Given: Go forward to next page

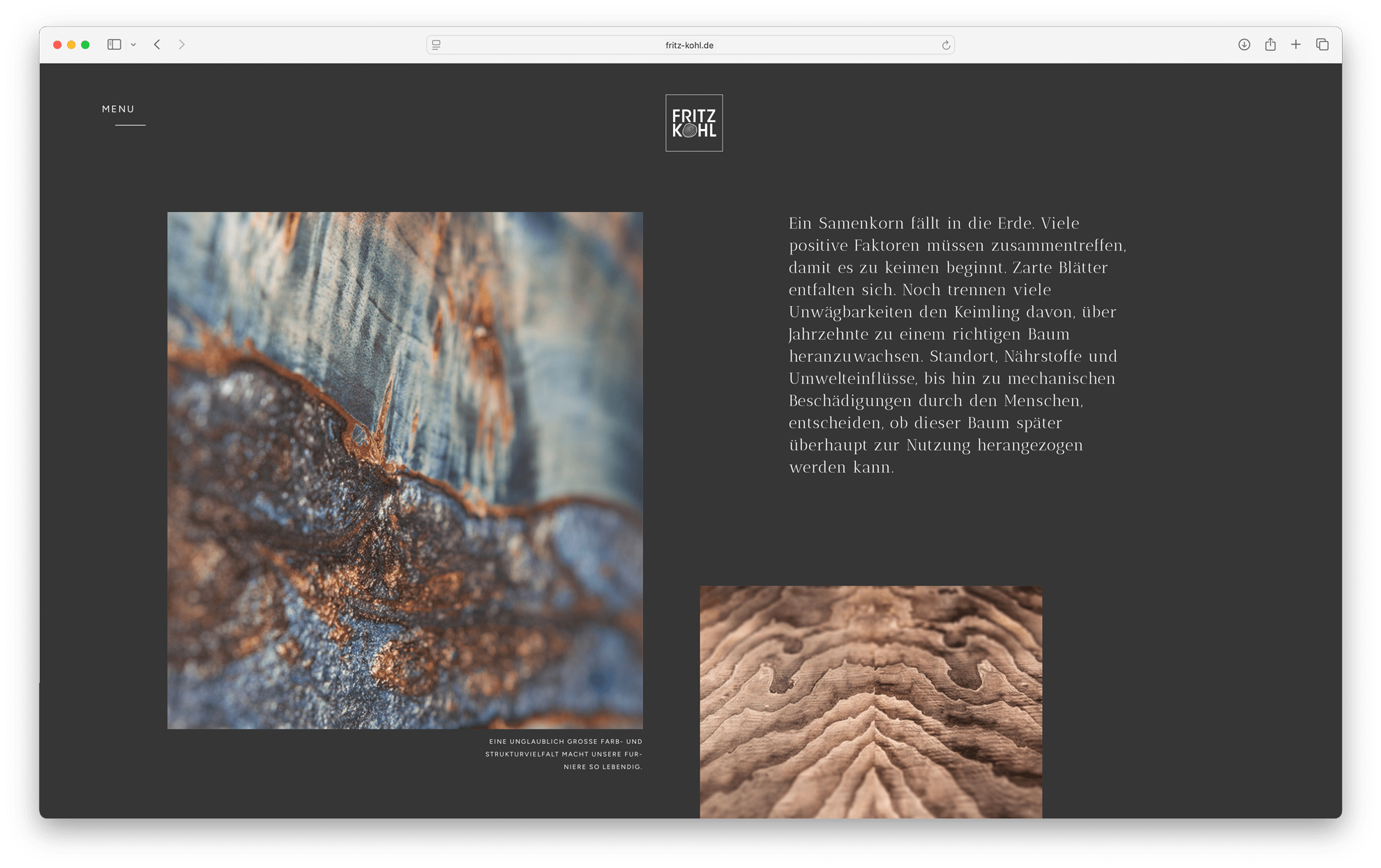Looking at the screenshot, I should coord(182,45).
